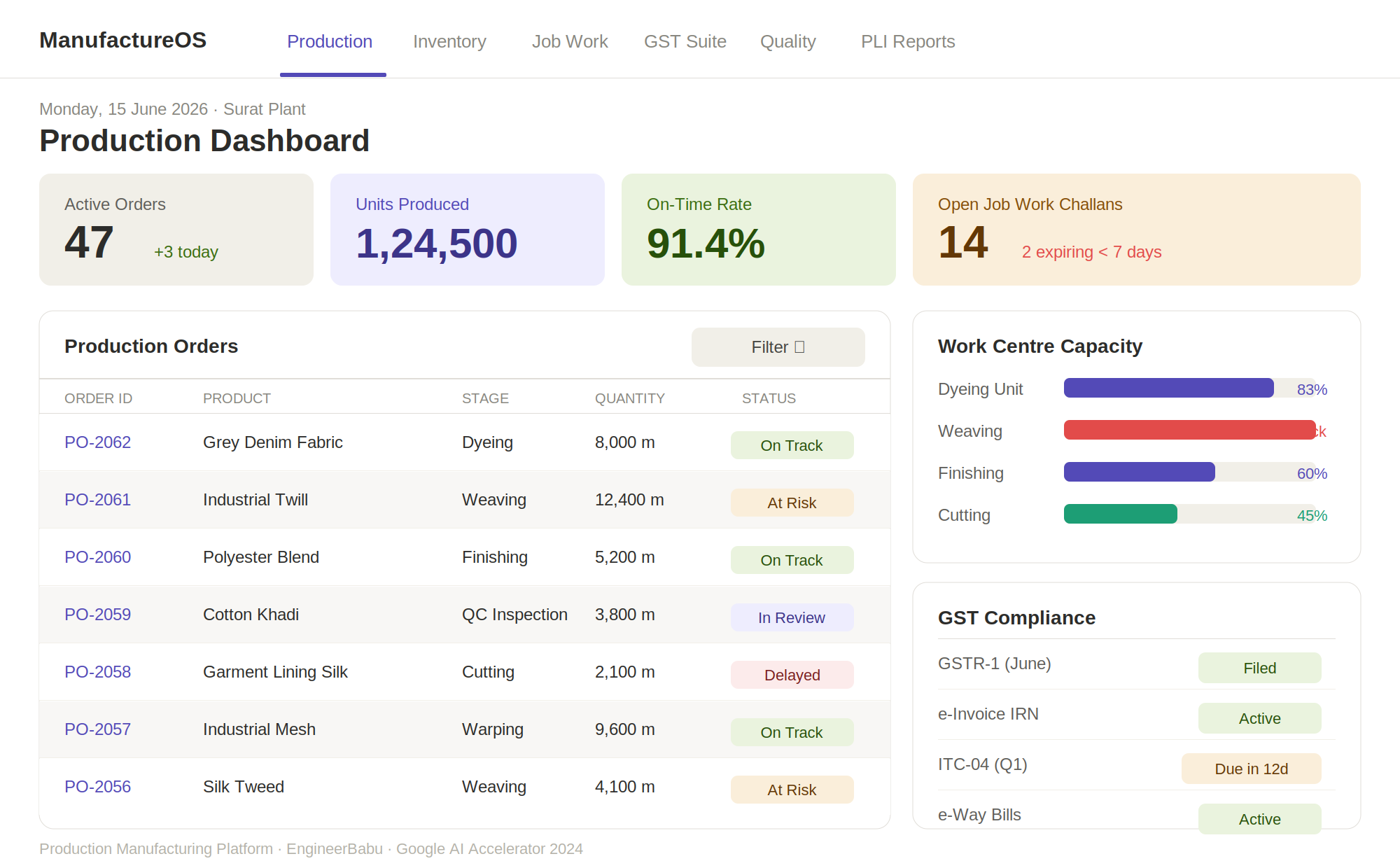Image resolution: width=1400 pixels, height=868 pixels.
Task: Click the 12,400 m quantity cell
Action: click(x=629, y=500)
